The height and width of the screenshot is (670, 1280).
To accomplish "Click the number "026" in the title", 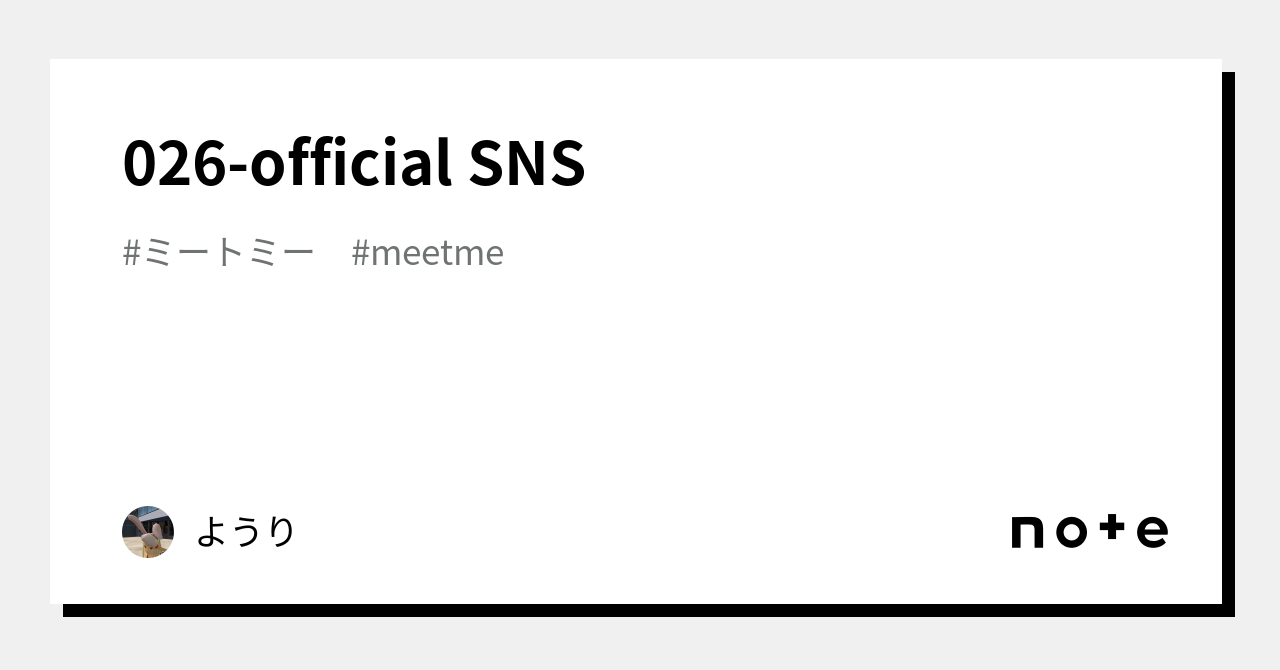I will coord(174,163).
